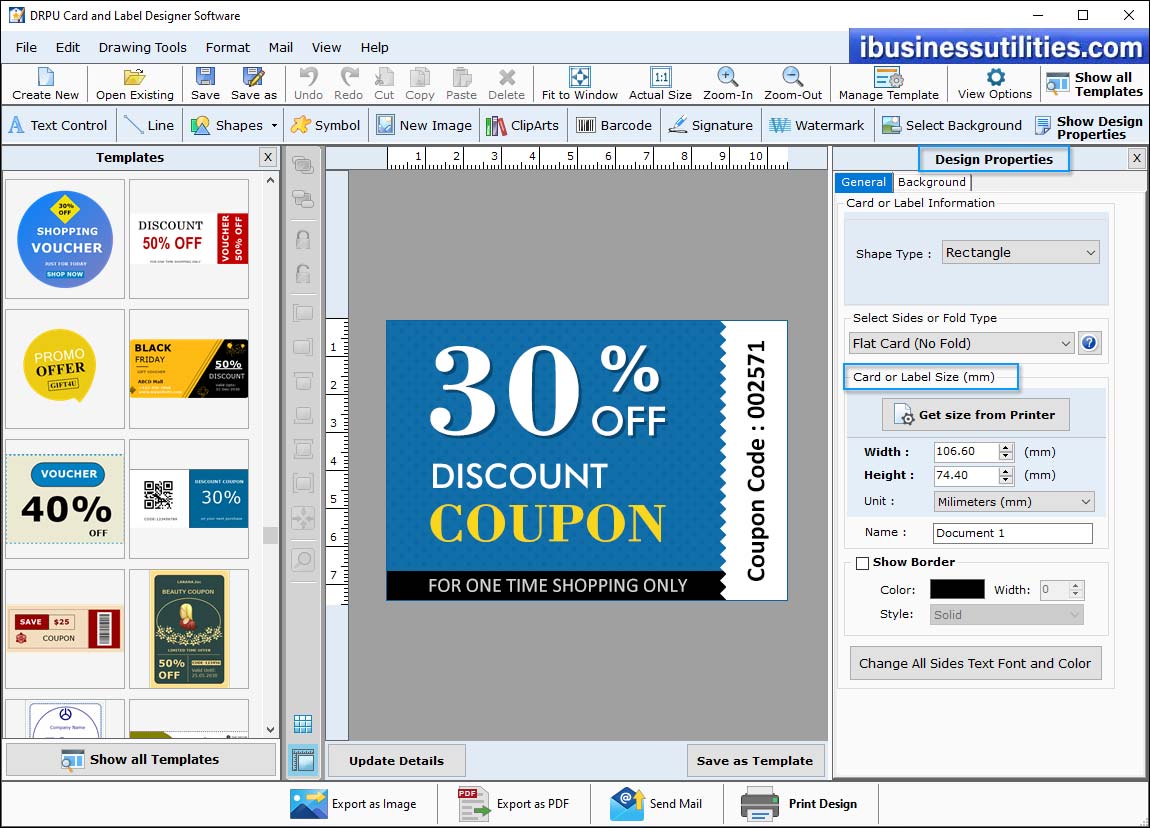Viewport: 1150px width, 828px height.
Task: Click the Get size from Printer button
Action: 975,415
